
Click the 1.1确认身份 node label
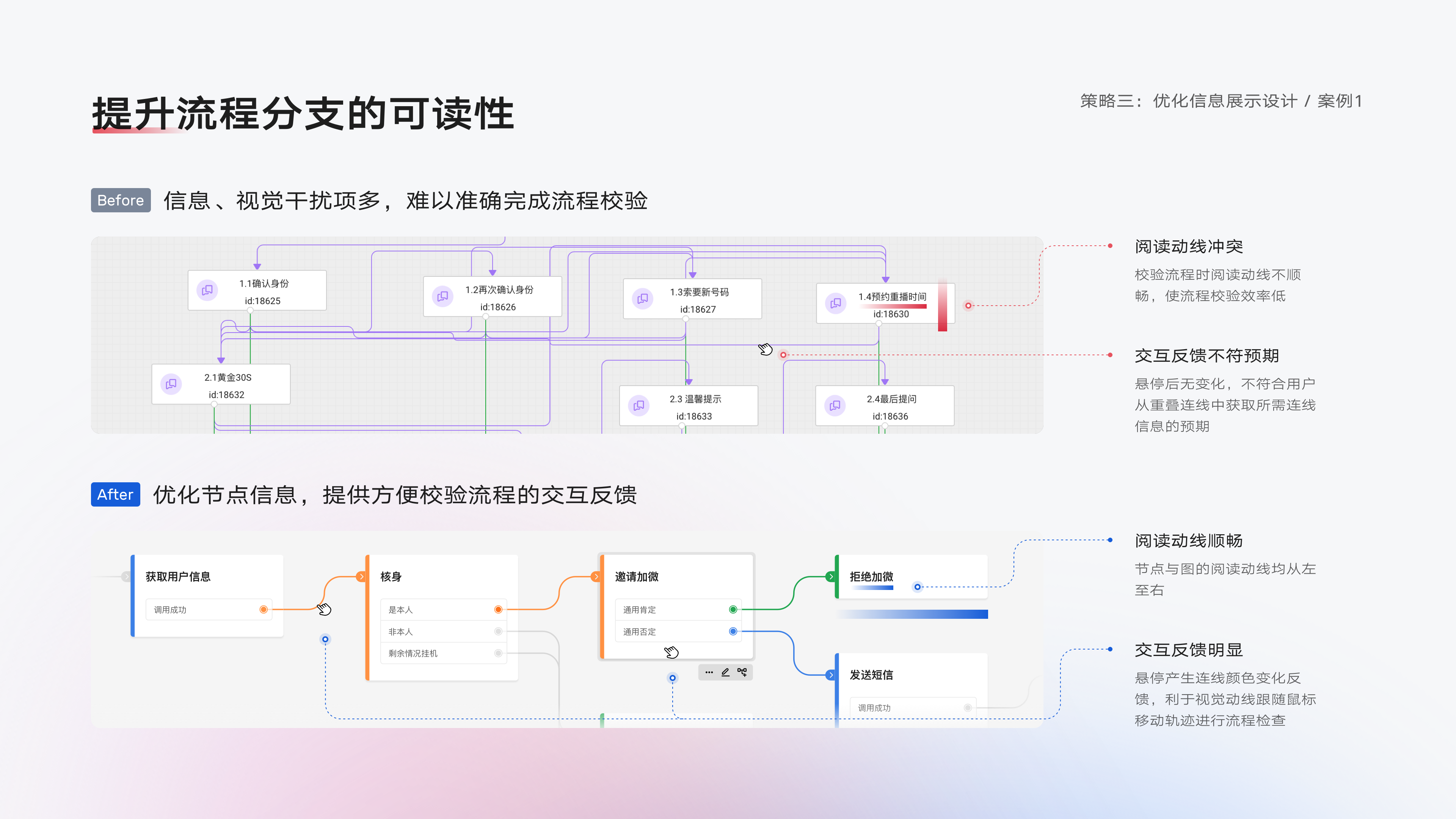click(264, 283)
